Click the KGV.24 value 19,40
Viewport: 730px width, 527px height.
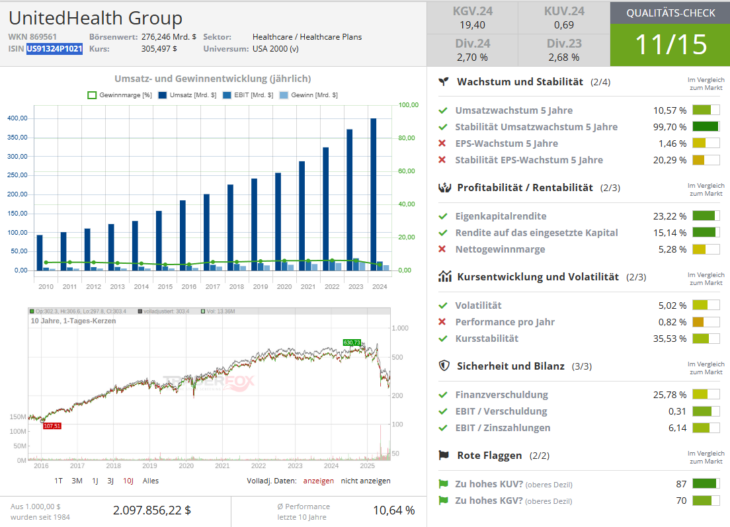(x=472, y=25)
